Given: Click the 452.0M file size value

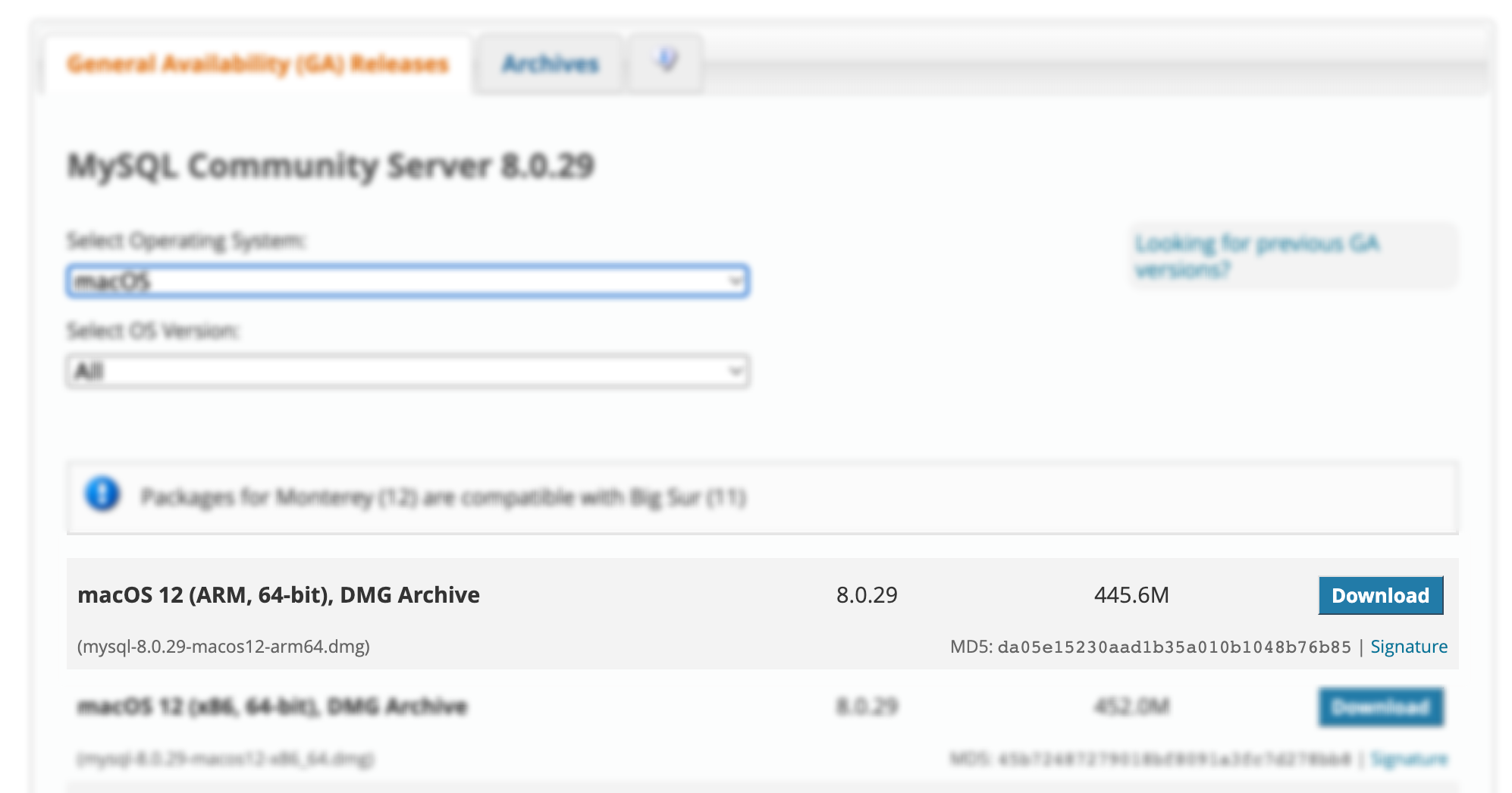Looking at the screenshot, I should click(x=1131, y=707).
